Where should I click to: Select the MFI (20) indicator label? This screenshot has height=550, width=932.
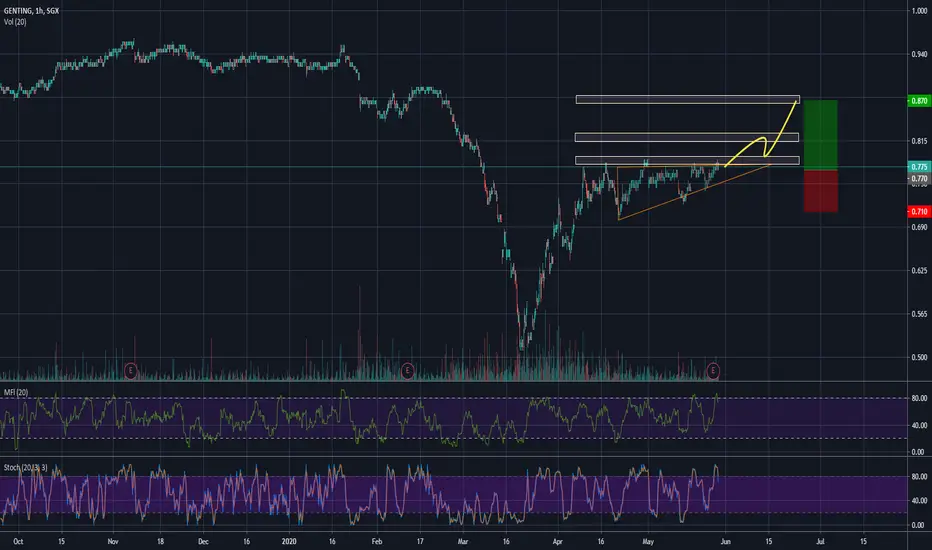pyautogui.click(x=16, y=392)
